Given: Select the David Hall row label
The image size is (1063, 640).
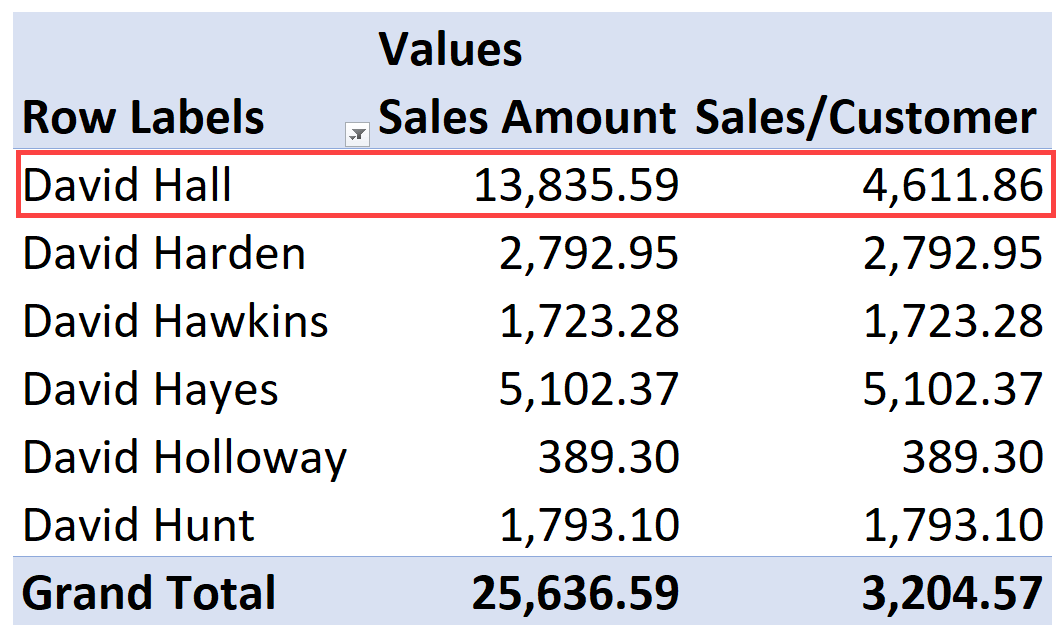Looking at the screenshot, I should (x=127, y=184).
